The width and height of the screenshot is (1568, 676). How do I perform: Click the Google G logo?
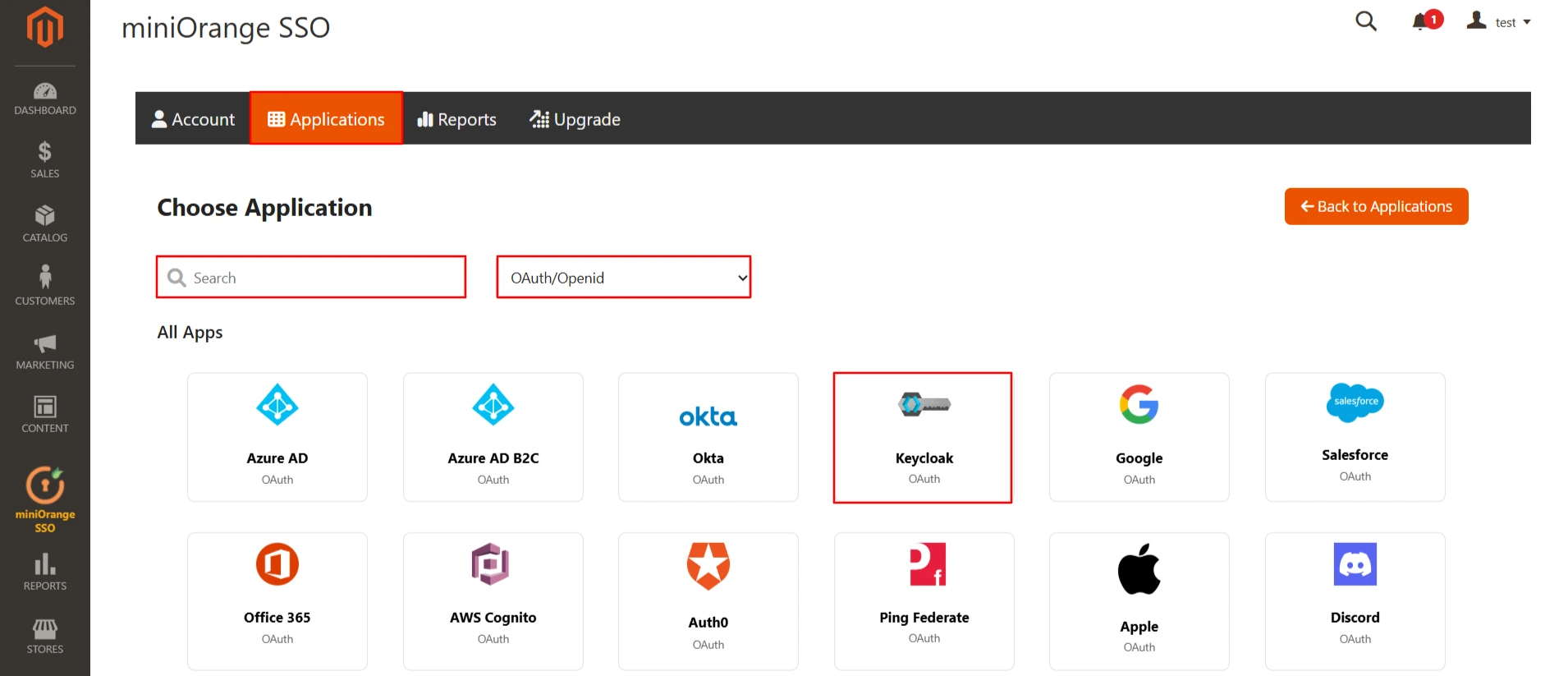click(1139, 404)
